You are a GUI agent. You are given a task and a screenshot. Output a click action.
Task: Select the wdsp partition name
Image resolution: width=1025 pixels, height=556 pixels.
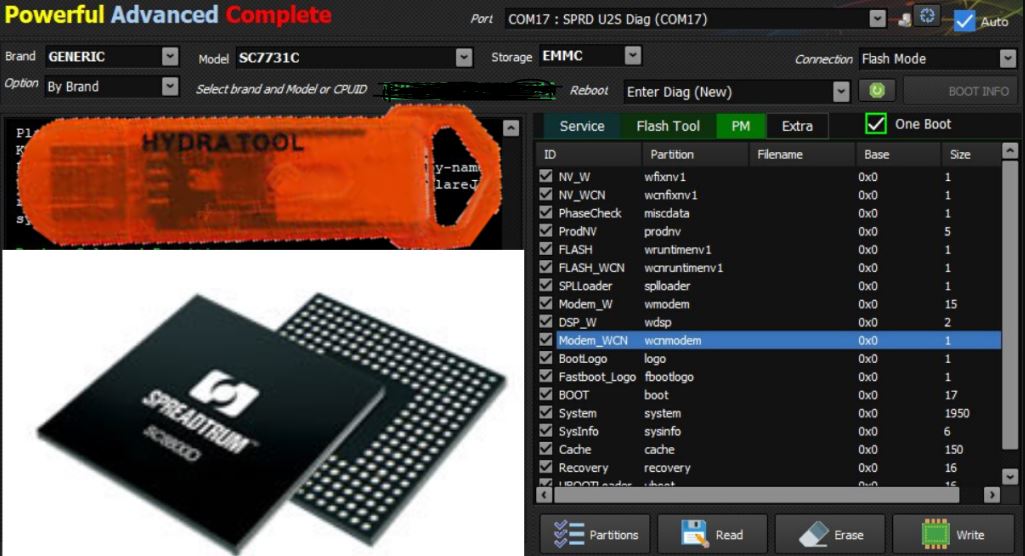click(658, 322)
